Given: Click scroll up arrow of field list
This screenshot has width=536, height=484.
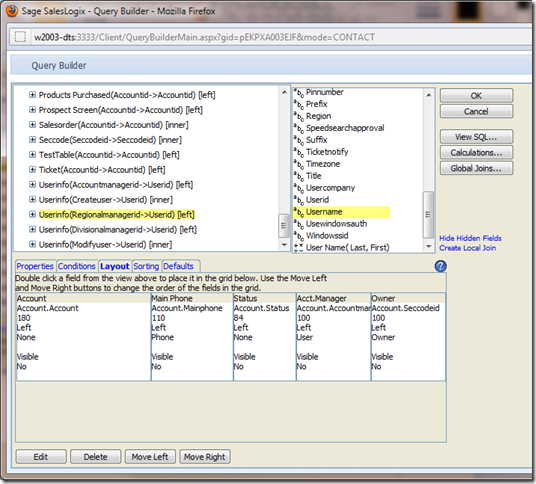Looking at the screenshot, I should (428, 95).
